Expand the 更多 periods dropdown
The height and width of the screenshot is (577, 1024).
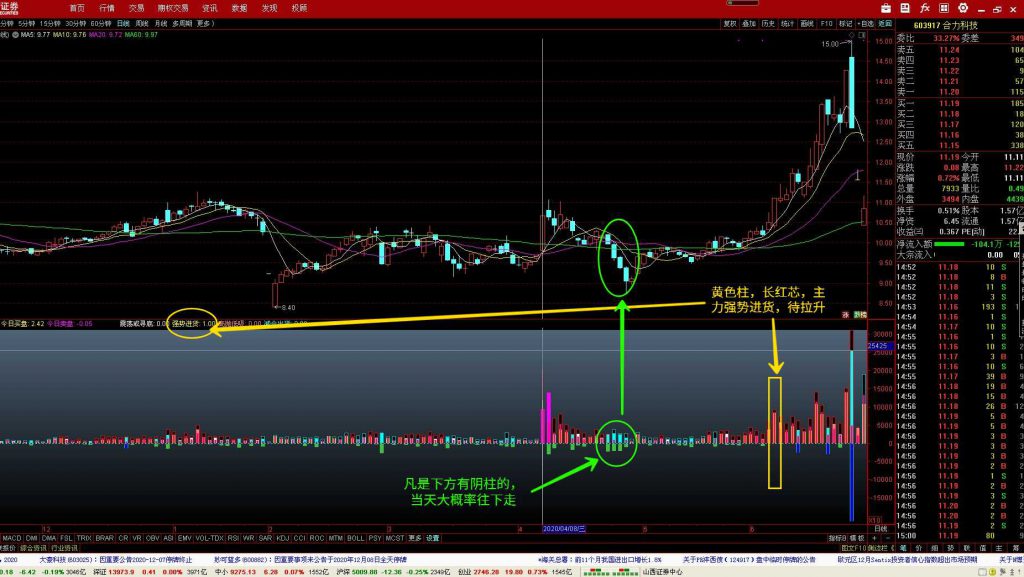click(x=204, y=22)
